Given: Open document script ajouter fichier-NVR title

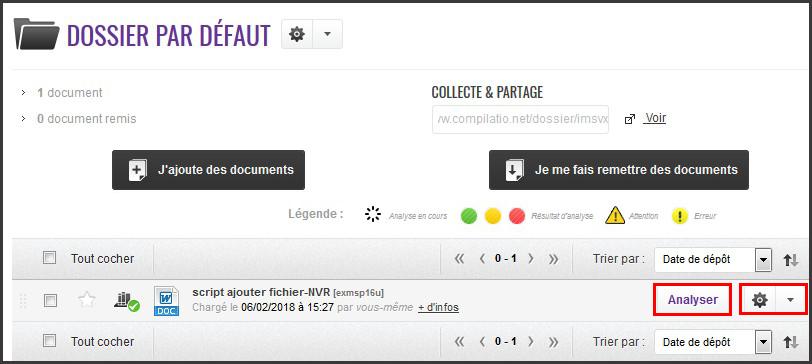Looking at the screenshot, I should (x=262, y=292).
